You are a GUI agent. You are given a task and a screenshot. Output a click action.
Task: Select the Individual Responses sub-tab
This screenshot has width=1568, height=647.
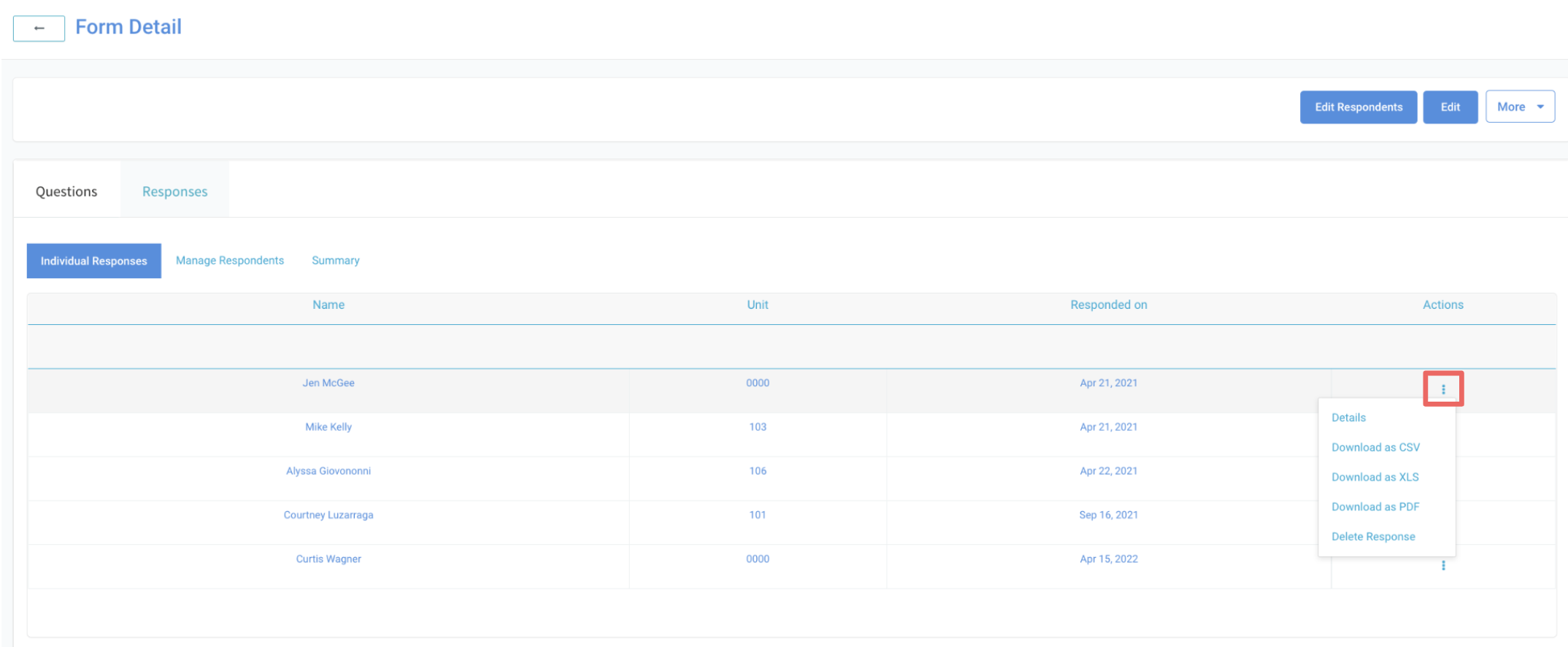coord(93,261)
